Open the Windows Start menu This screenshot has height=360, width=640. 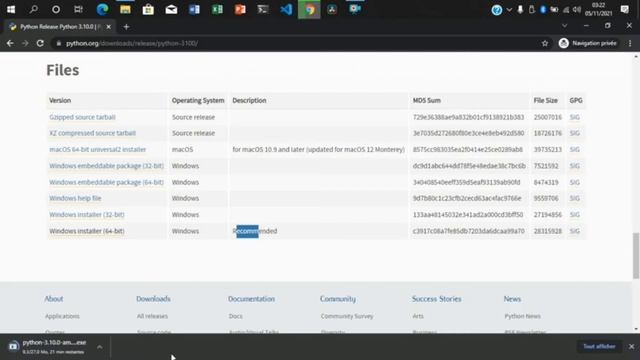(11, 9)
